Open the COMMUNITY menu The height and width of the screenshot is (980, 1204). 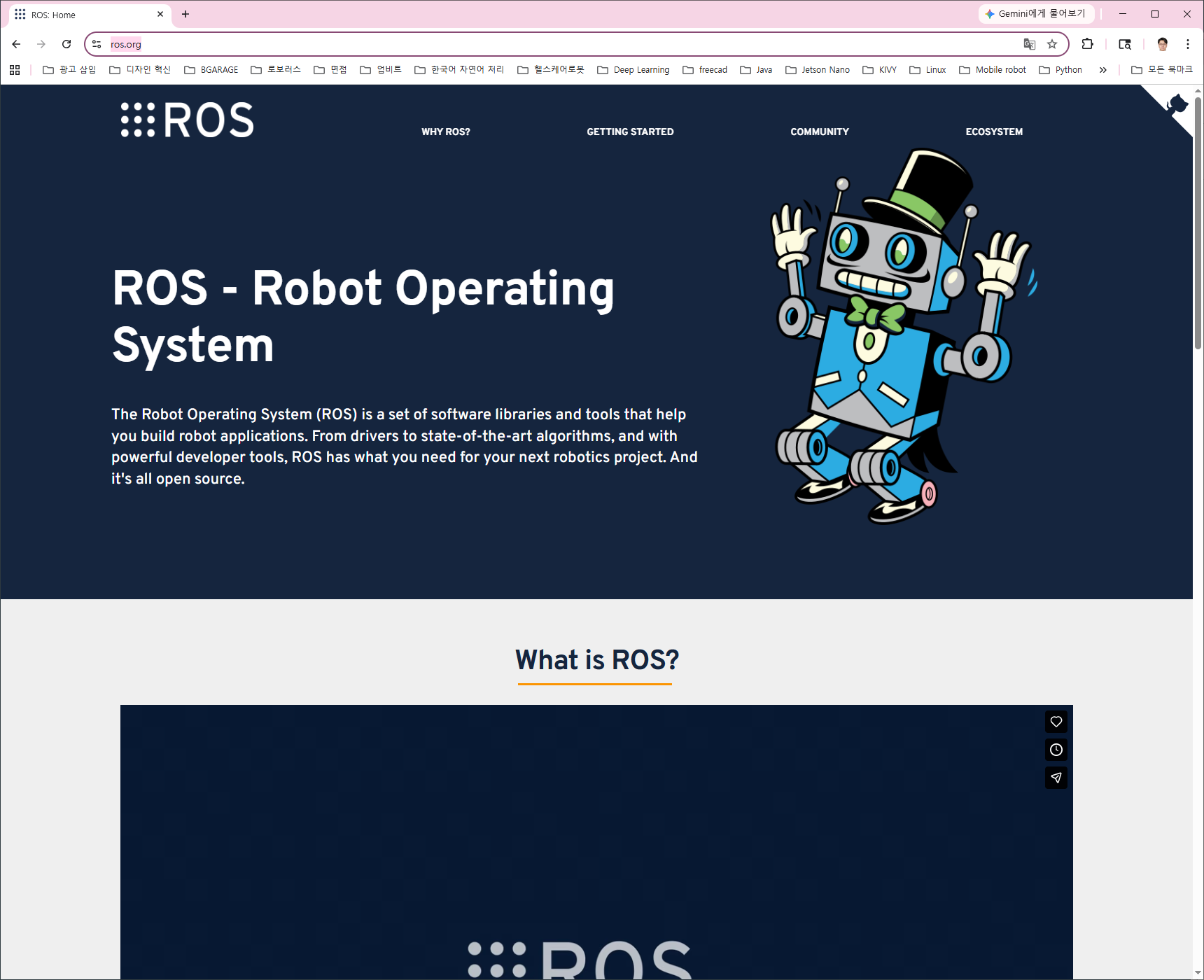(820, 132)
